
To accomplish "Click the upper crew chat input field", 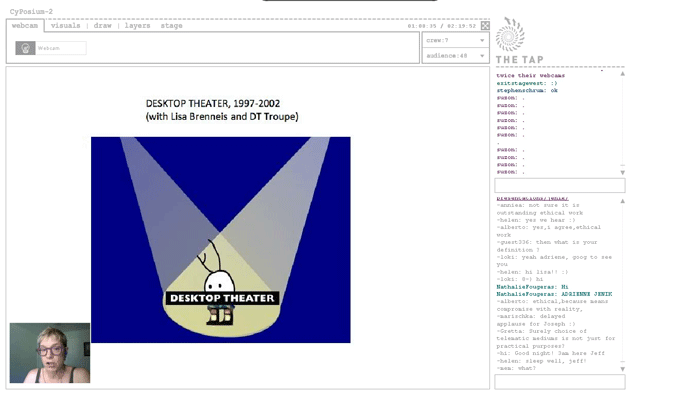I will click(560, 185).
